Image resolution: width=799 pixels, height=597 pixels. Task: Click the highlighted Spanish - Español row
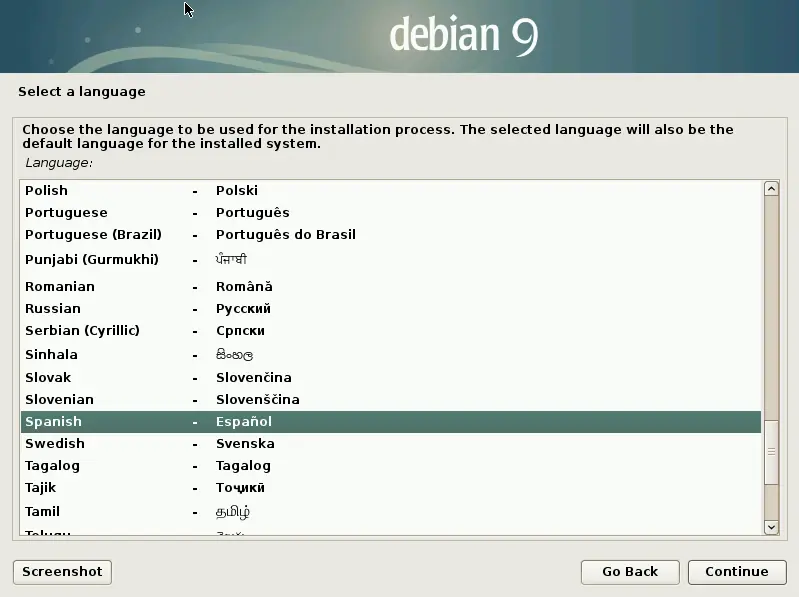click(x=391, y=422)
